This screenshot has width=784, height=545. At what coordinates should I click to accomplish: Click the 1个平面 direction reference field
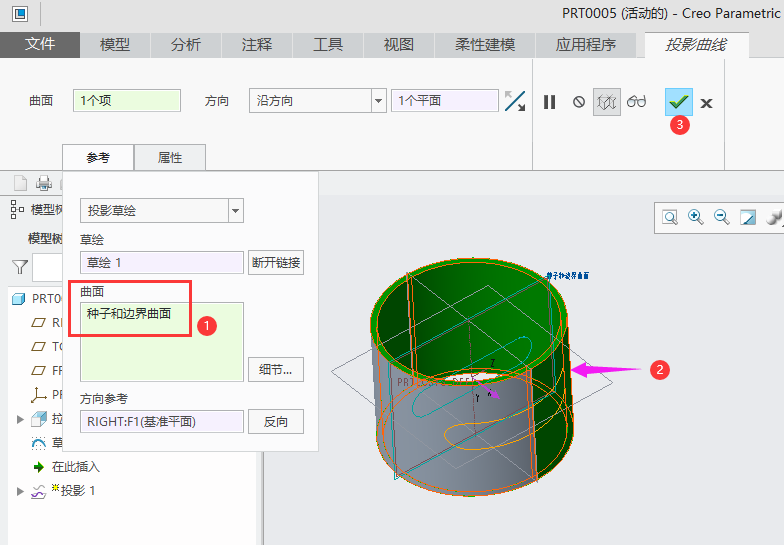(444, 100)
